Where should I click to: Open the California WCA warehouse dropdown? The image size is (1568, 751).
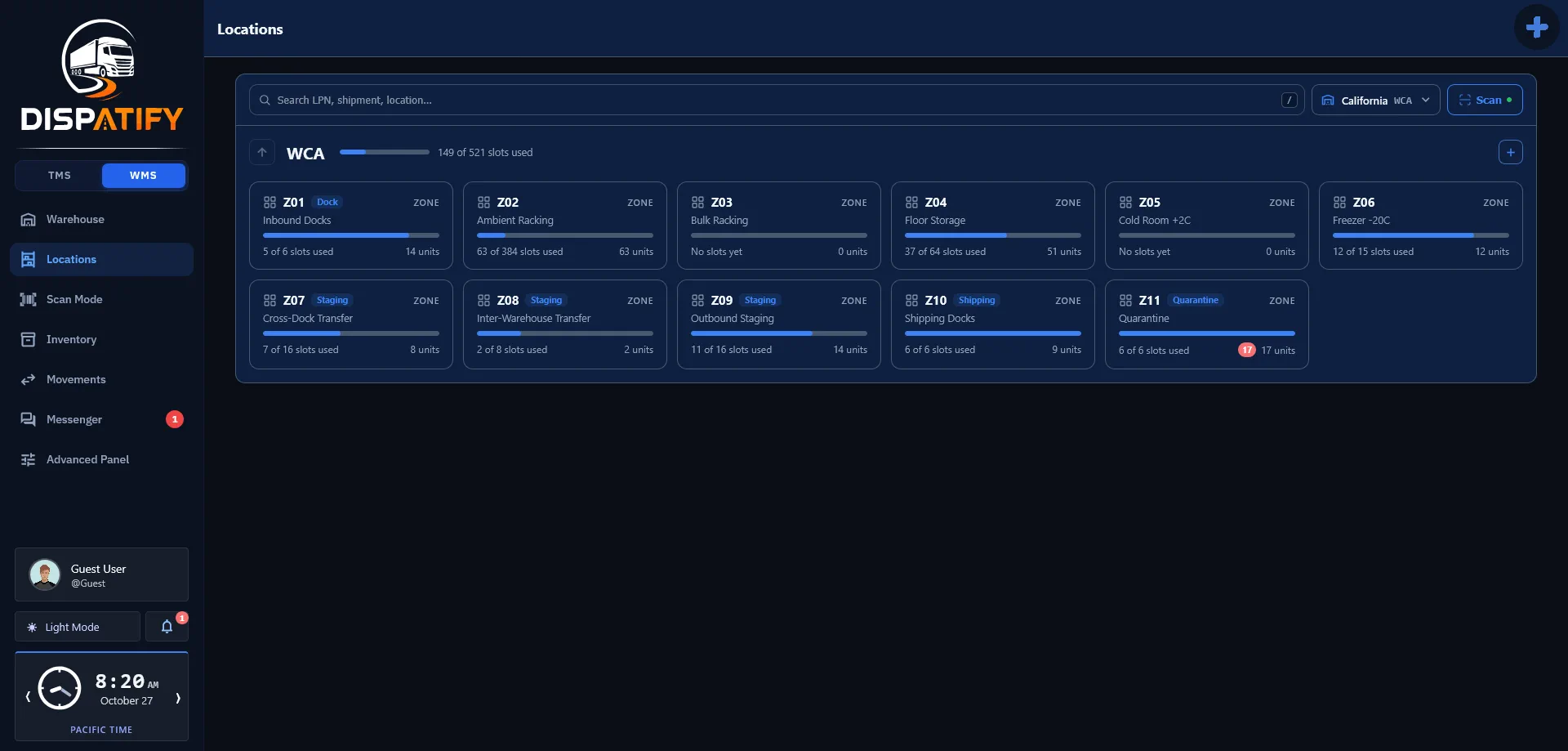[x=1375, y=100]
